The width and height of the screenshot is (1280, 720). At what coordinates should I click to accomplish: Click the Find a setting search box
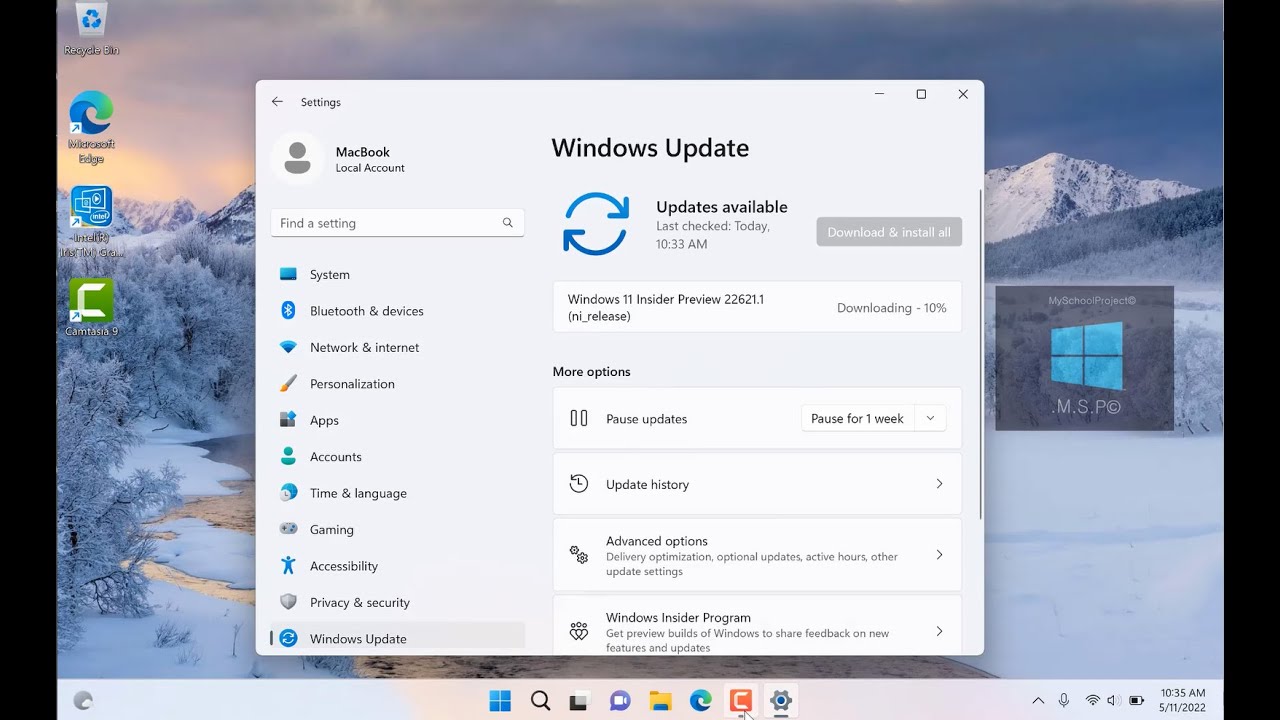click(x=397, y=223)
